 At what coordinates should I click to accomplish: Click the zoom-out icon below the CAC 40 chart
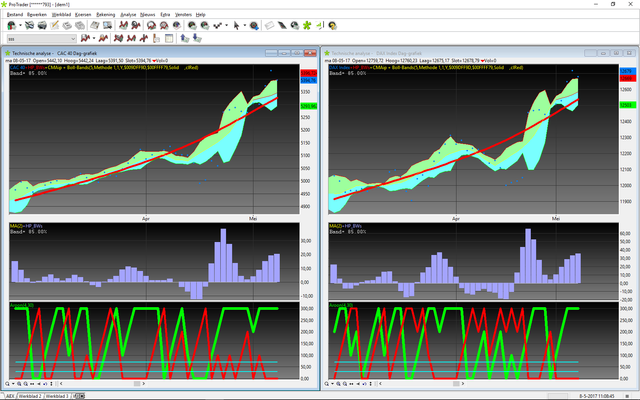pos(25,384)
